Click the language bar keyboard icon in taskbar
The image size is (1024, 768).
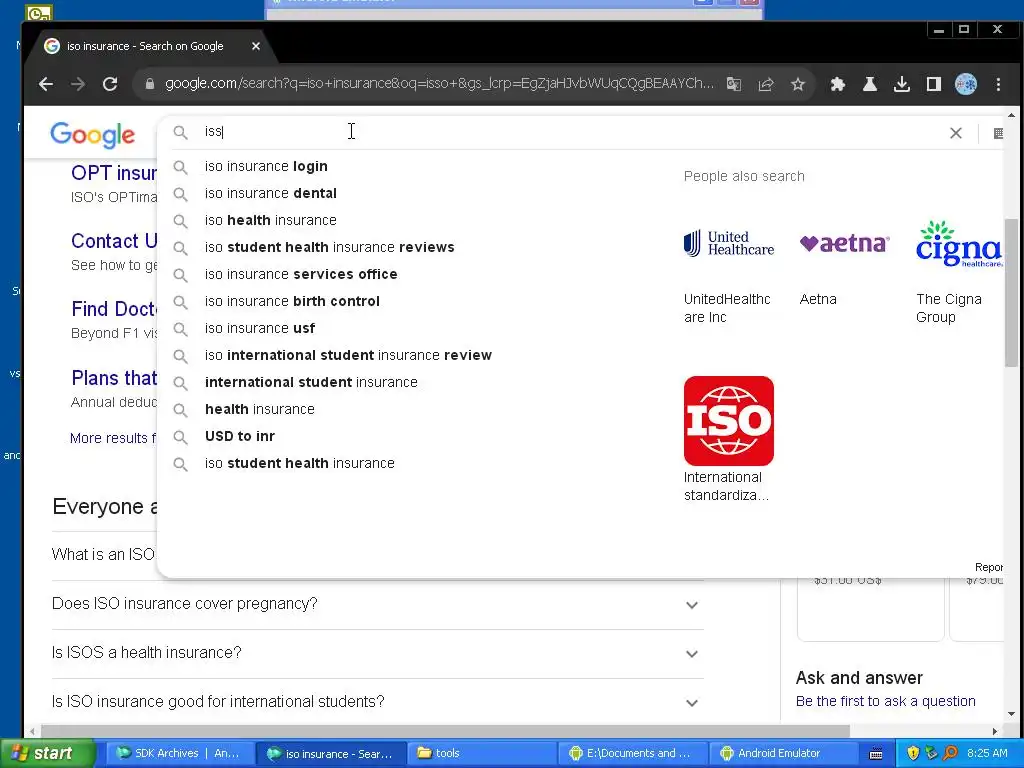pyautogui.click(x=876, y=754)
